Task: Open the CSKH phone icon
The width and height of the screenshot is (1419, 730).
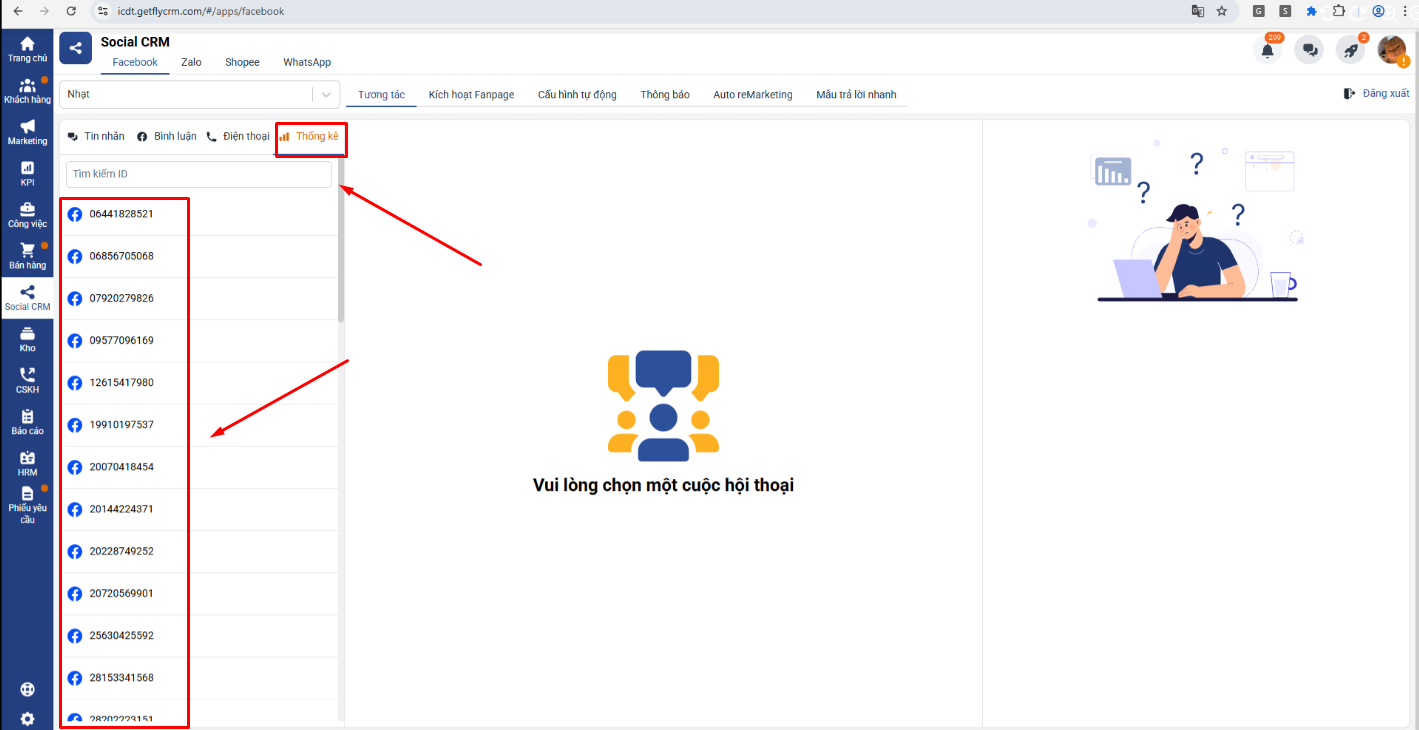Action: 27,380
